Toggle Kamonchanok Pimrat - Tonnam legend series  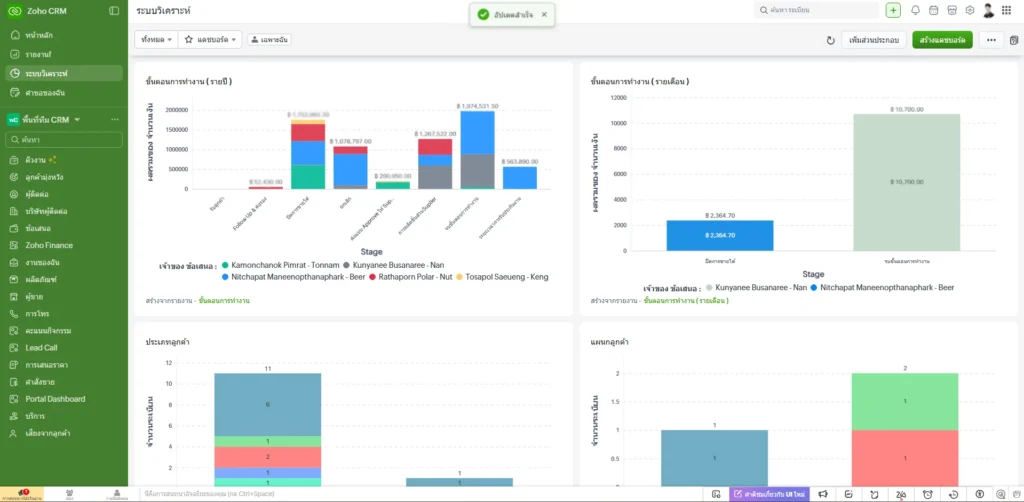(x=281, y=265)
